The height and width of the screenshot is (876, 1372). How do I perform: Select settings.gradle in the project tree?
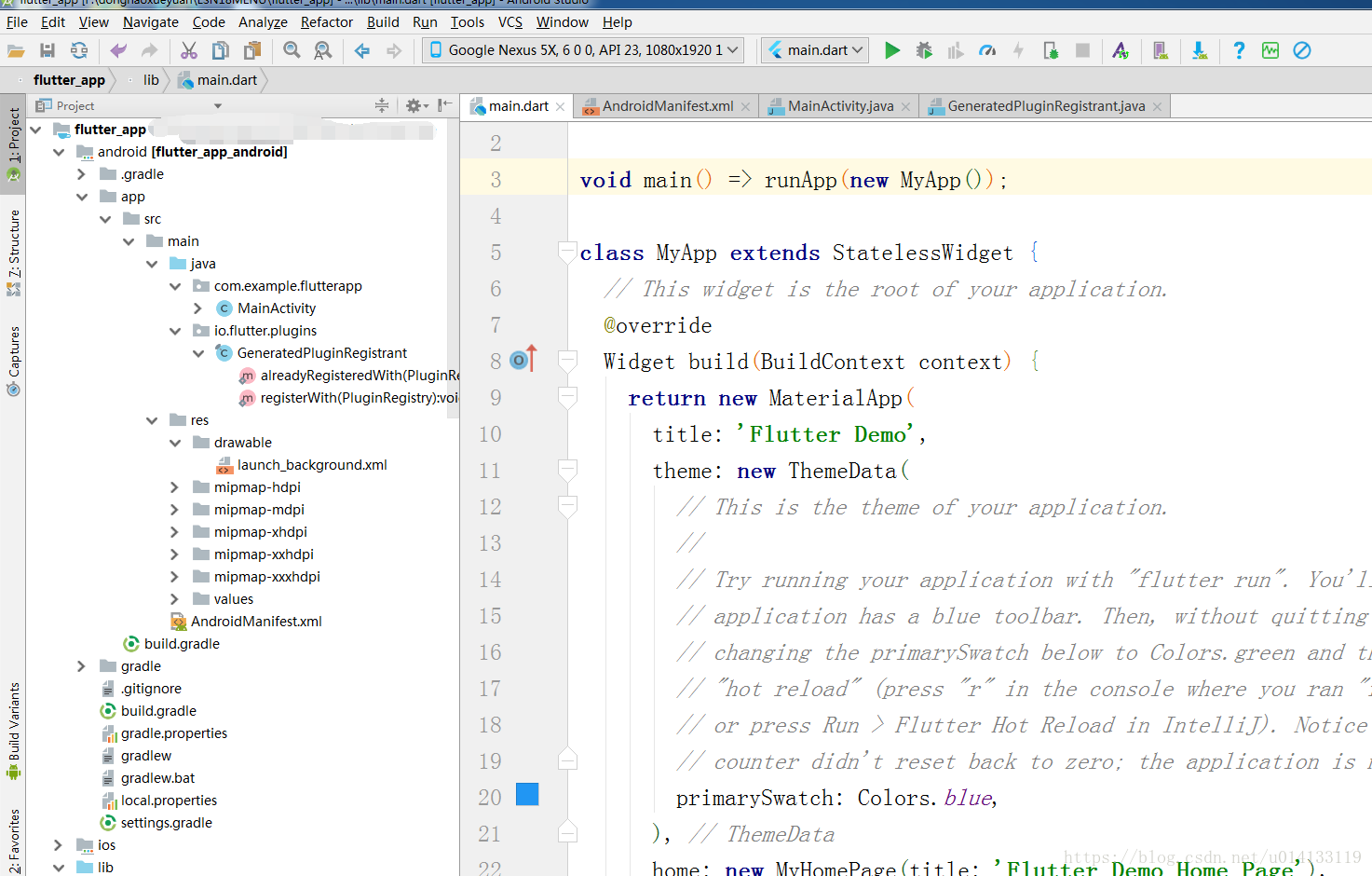click(166, 823)
